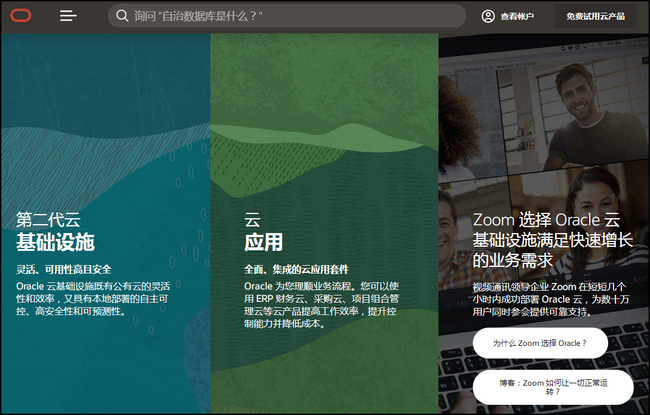Focus the 询问 "自治数据库是什么？" search field
650x415 pixels.
[287, 16]
